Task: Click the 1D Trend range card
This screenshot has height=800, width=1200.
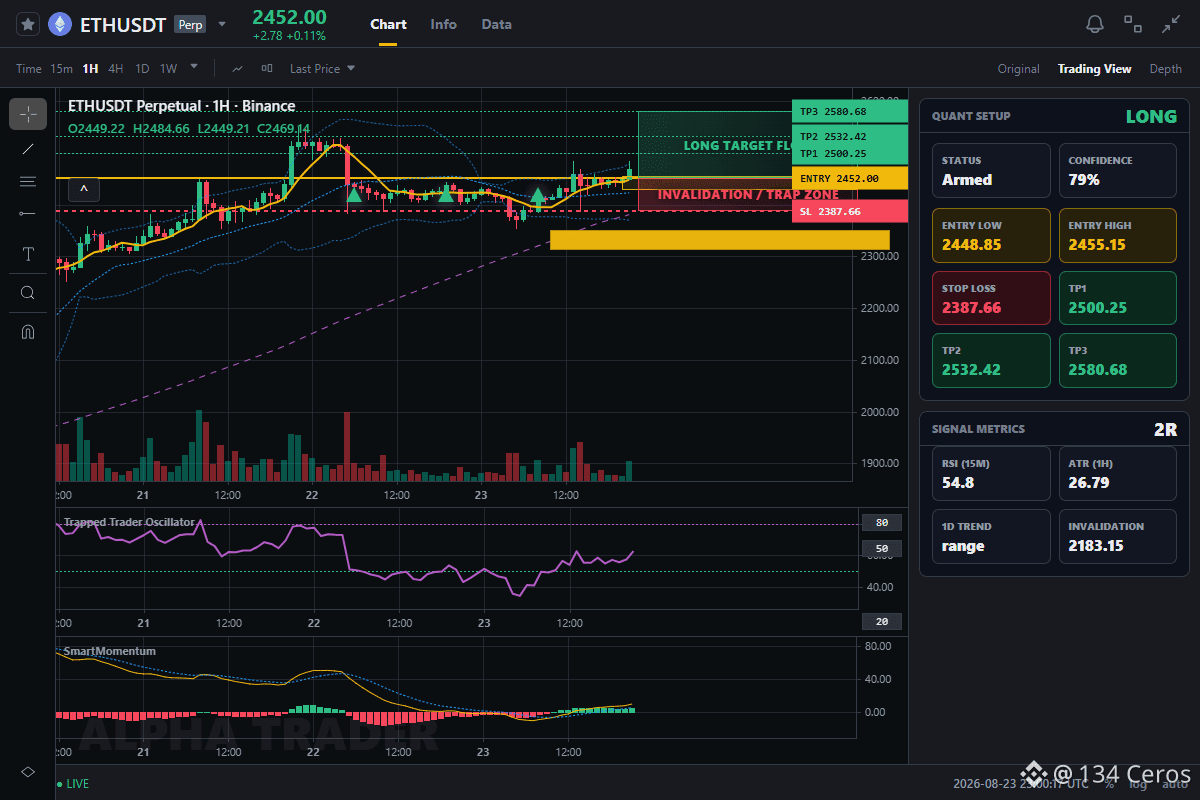Action: coord(991,537)
